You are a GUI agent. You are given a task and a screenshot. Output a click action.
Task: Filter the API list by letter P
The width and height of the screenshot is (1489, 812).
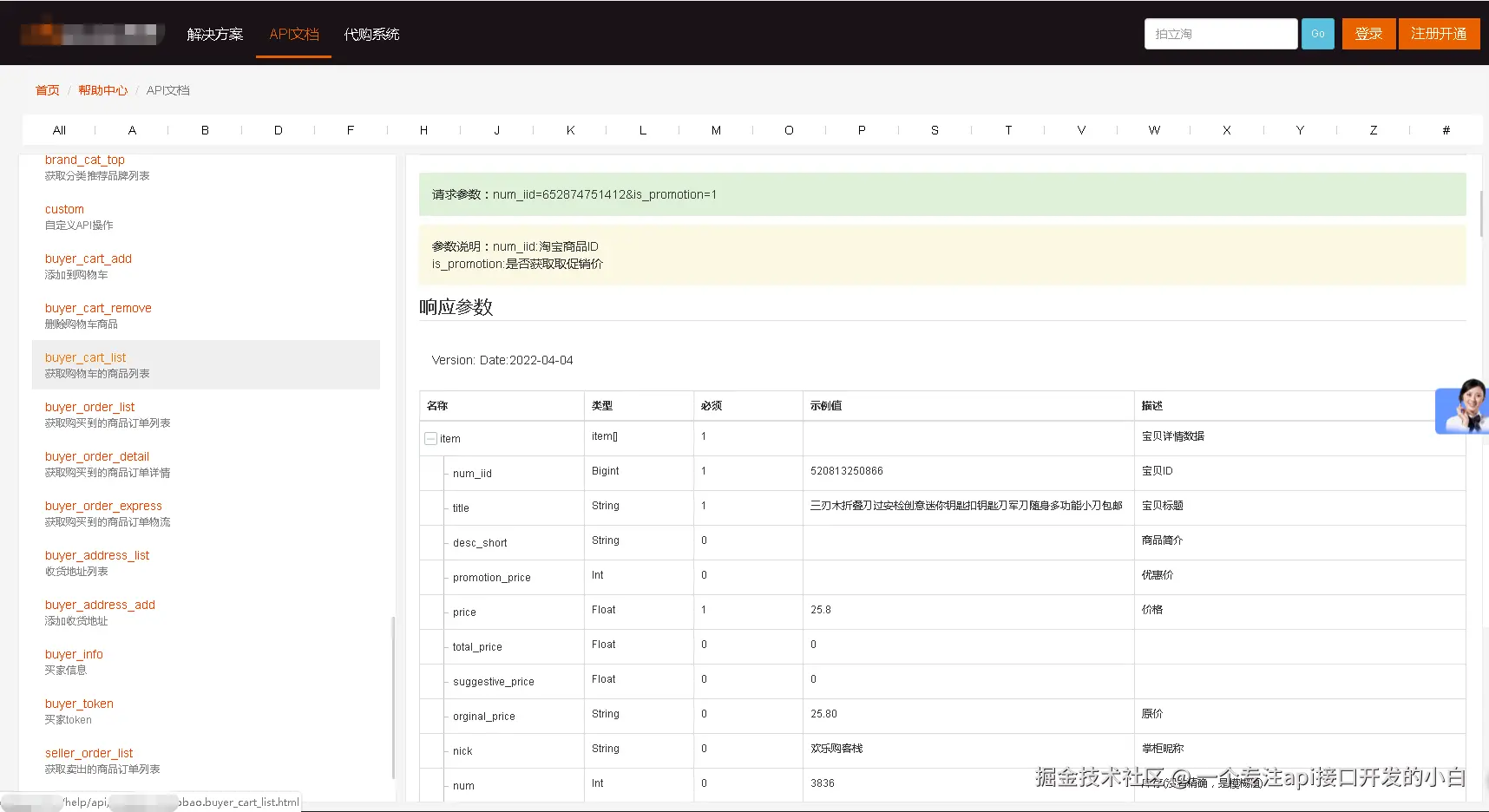[x=862, y=130]
